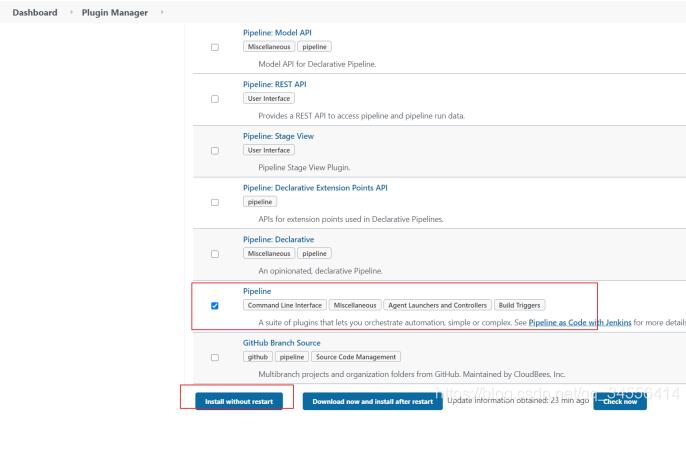Filter by the Build Triggers tag
686x451 pixels.
(x=520, y=305)
